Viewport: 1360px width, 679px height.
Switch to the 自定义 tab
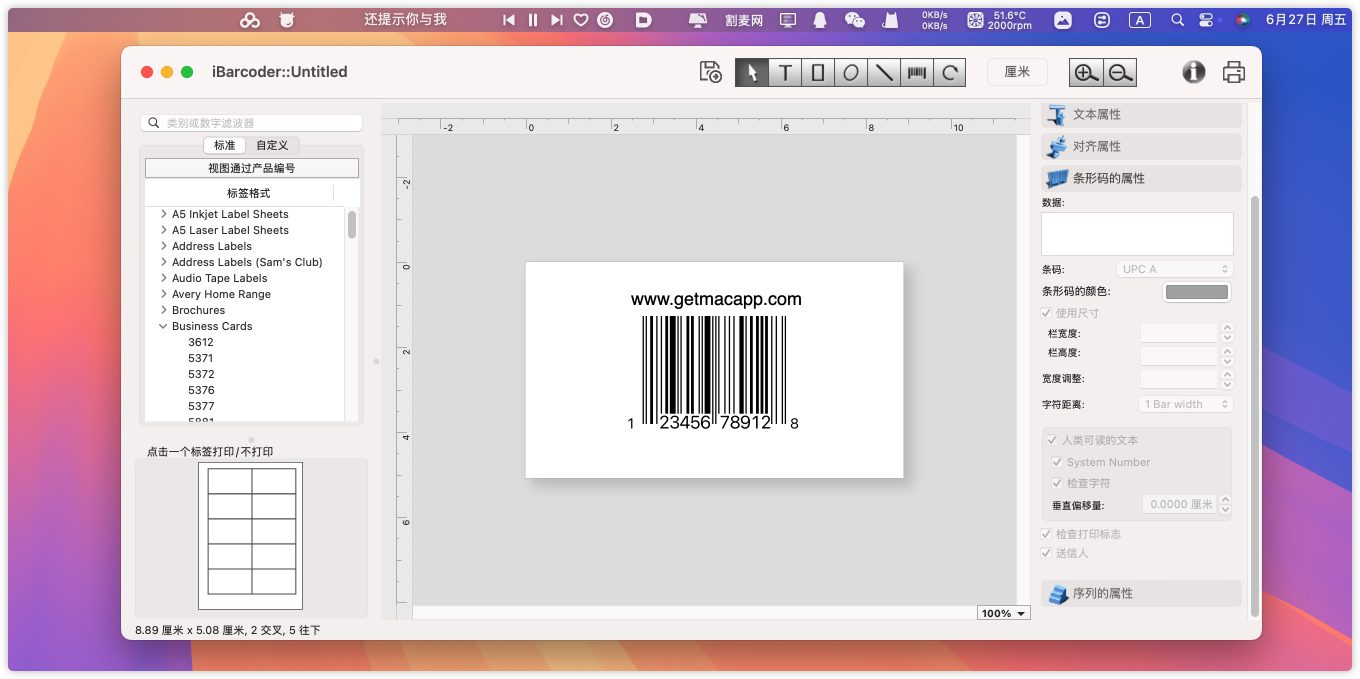click(272, 145)
